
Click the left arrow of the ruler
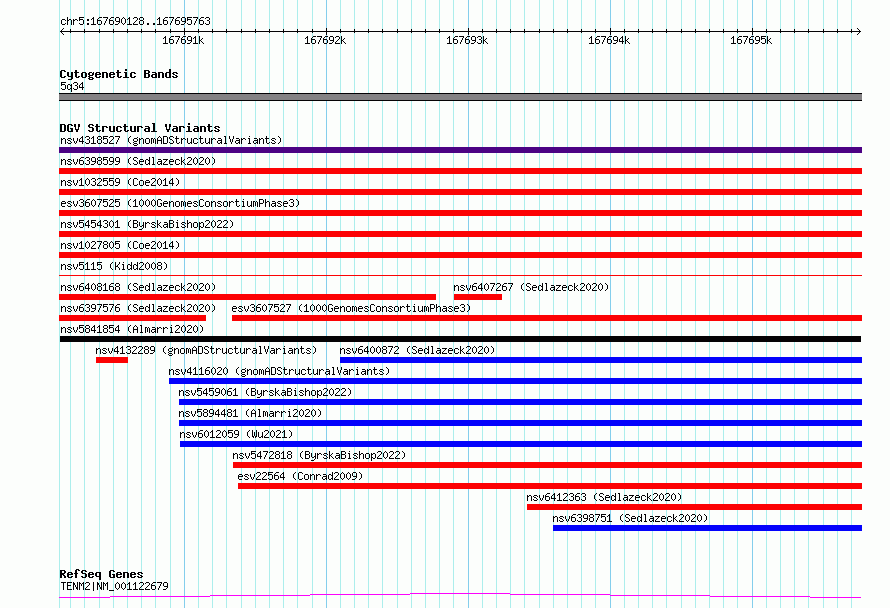coord(62,31)
